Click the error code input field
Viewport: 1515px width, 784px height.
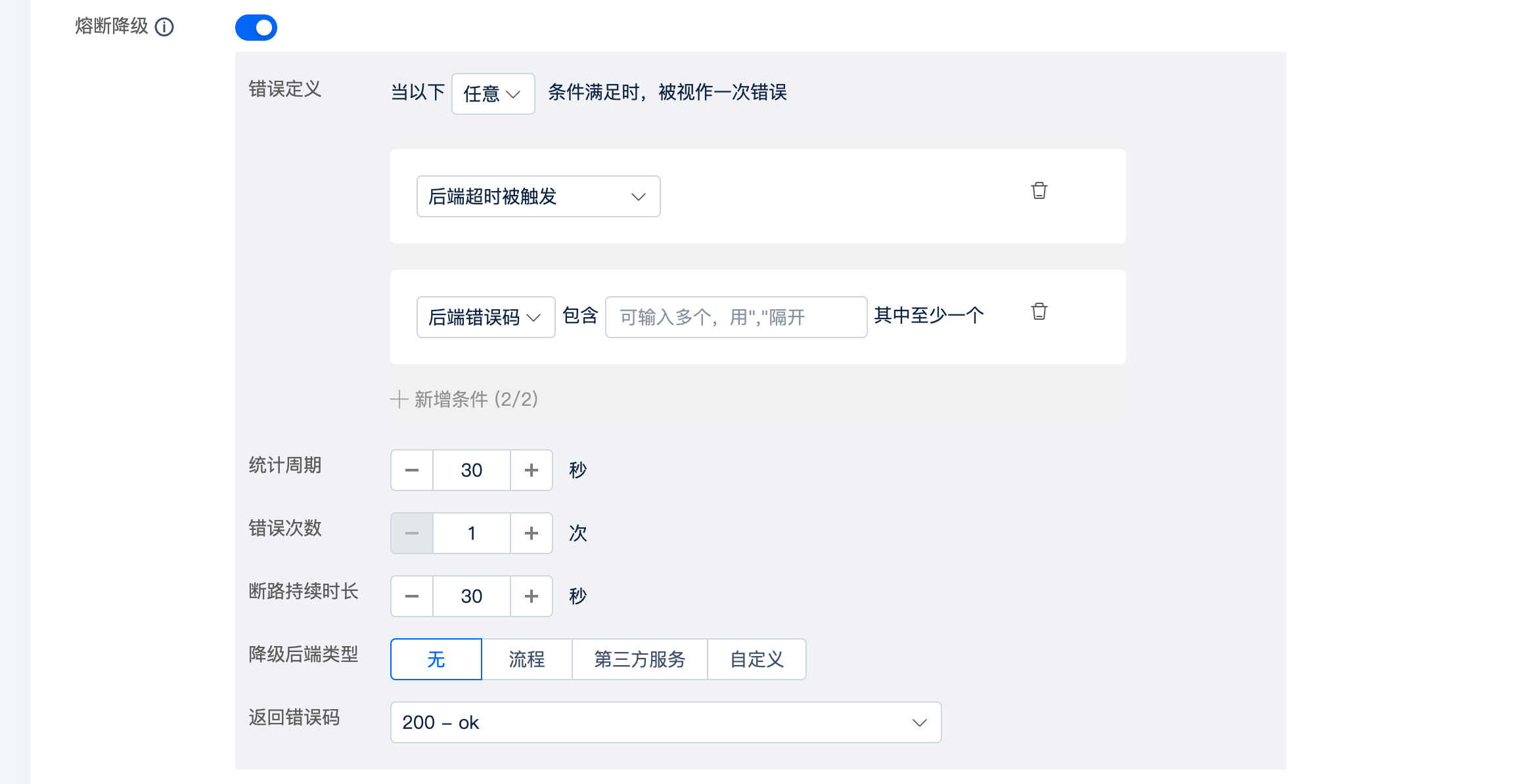[x=736, y=317]
